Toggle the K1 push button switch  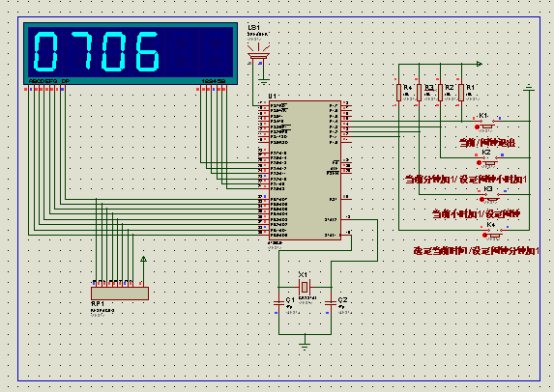point(488,124)
